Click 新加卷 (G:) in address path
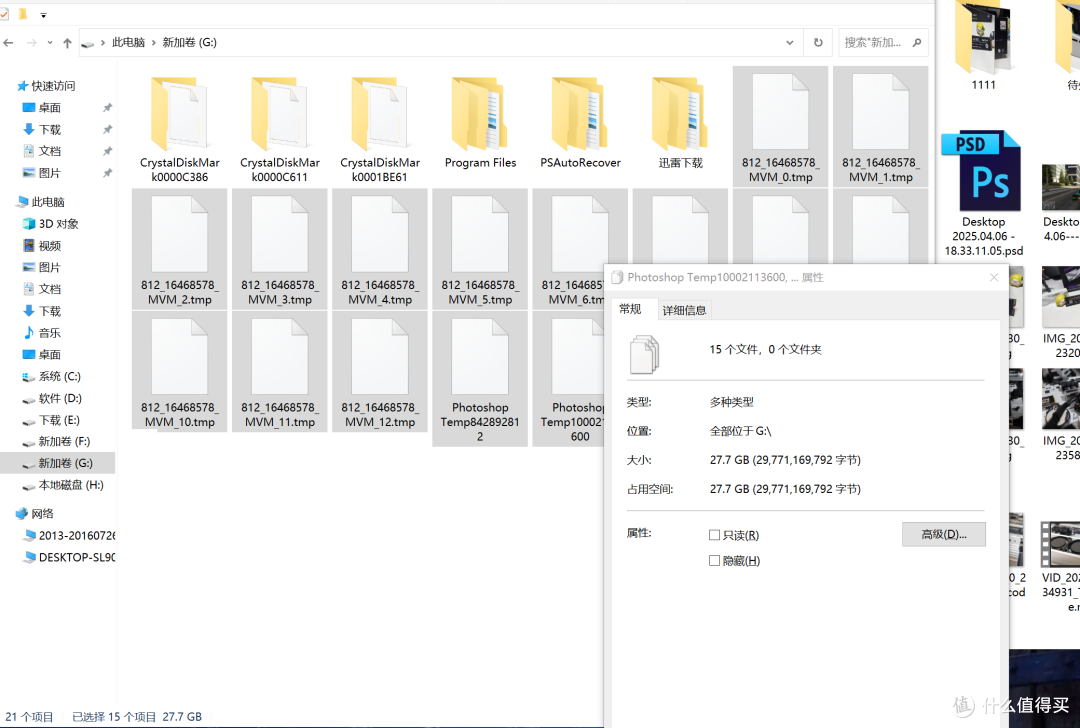This screenshot has height=728, width=1080. pos(189,43)
